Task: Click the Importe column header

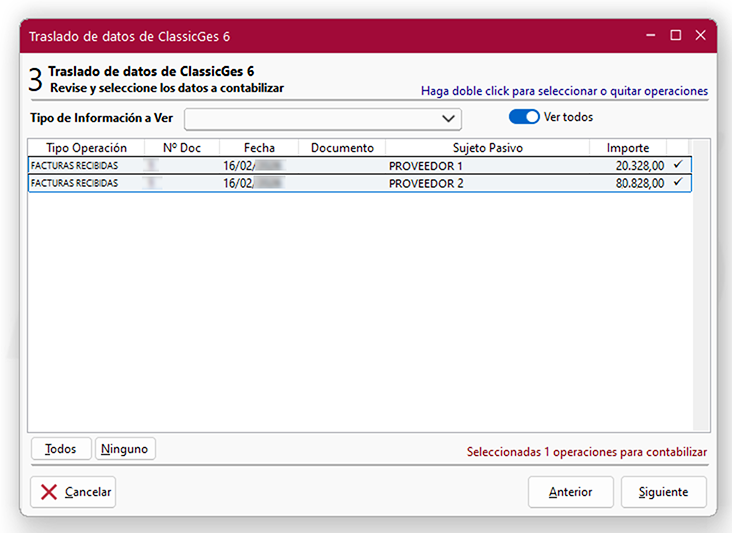Action: pyautogui.click(x=628, y=148)
